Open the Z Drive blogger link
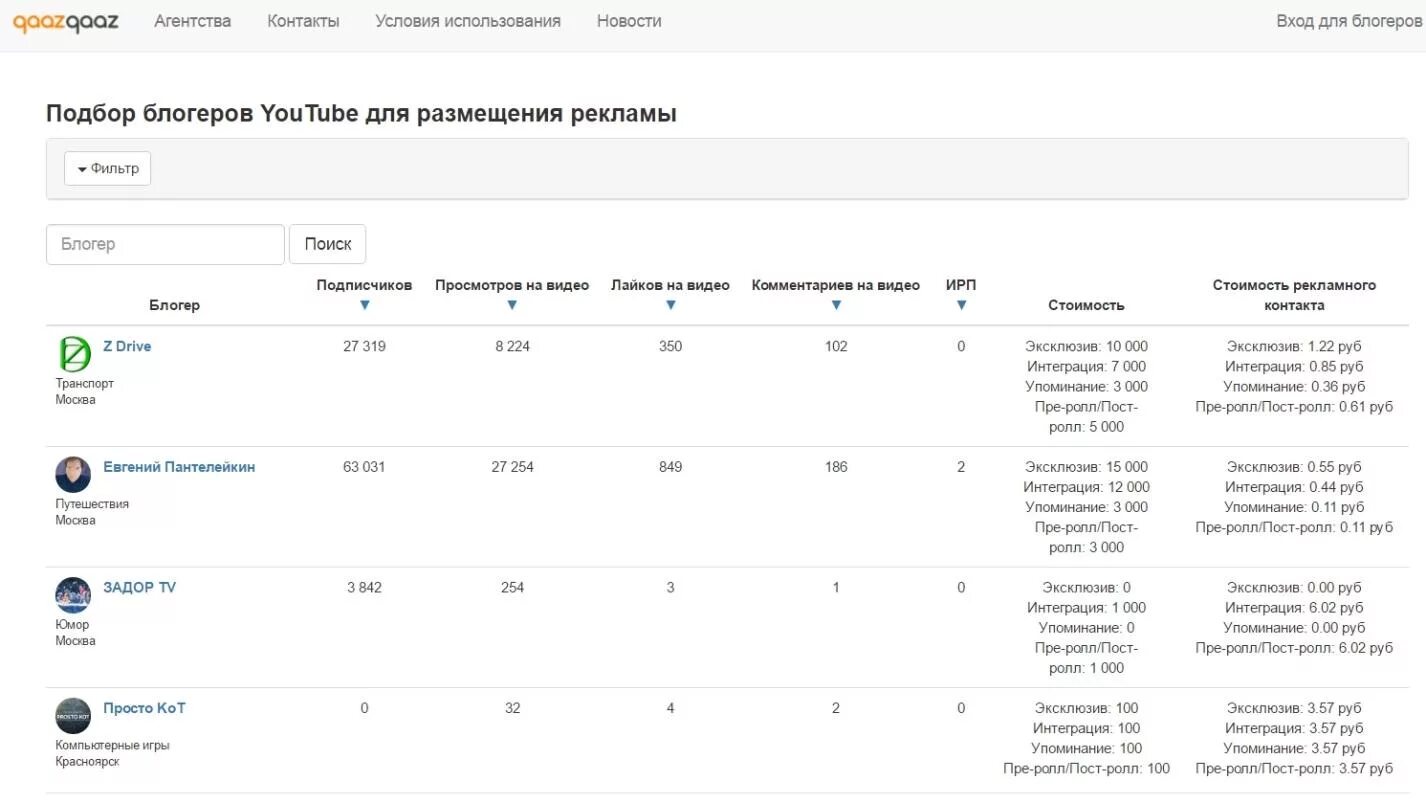Viewport: 1426px width, 803px height. point(127,346)
